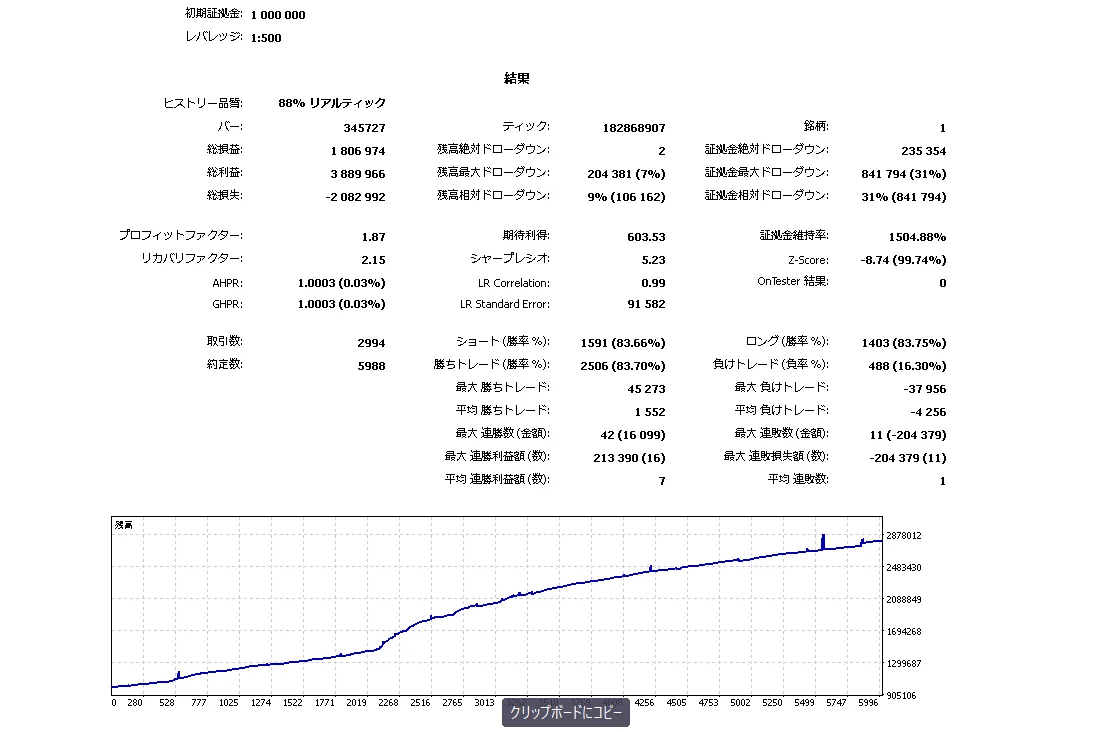Click the 2516 tick on the chart's horizontal axis
The image size is (1104, 732).
coord(420,702)
